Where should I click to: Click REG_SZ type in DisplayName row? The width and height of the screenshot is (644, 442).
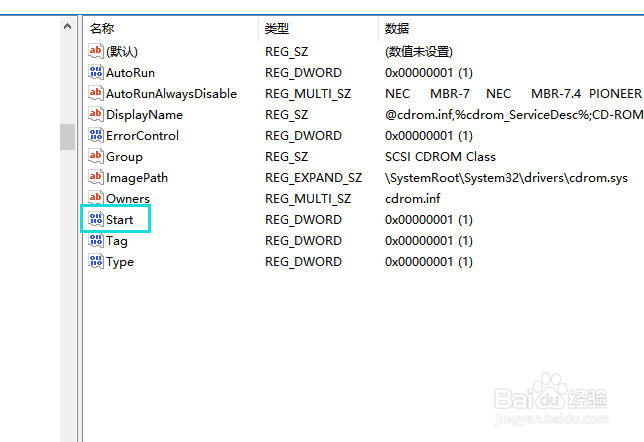click(x=287, y=115)
